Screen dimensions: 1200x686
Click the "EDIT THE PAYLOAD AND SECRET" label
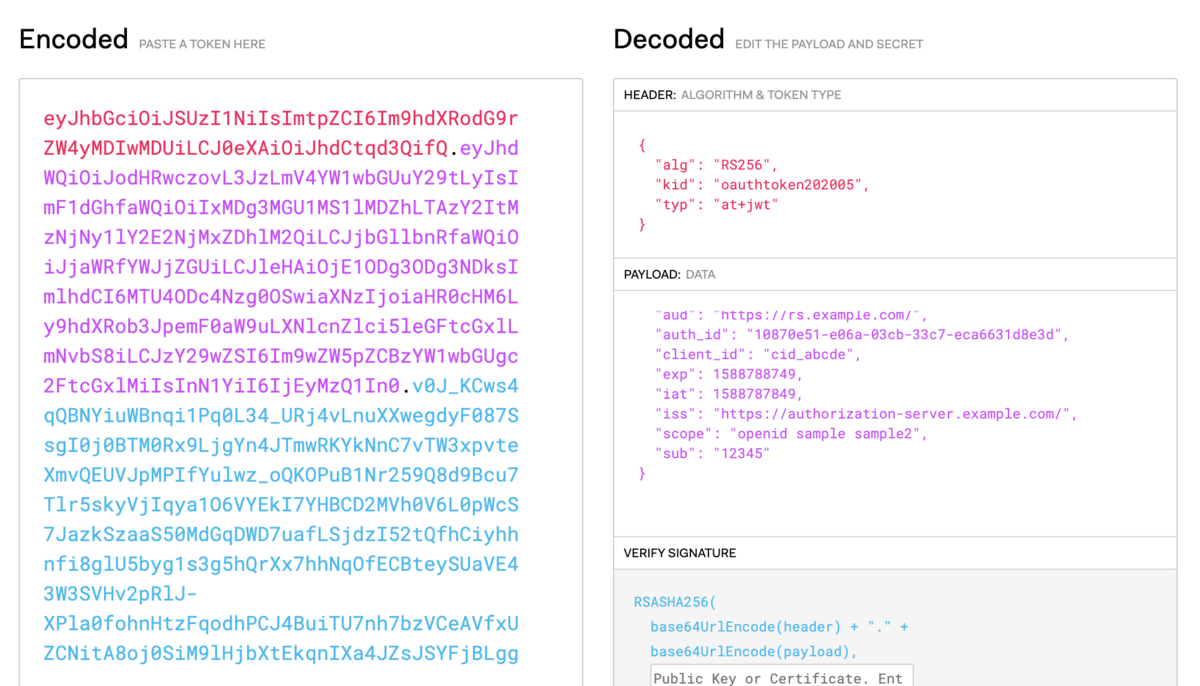pyautogui.click(x=829, y=44)
